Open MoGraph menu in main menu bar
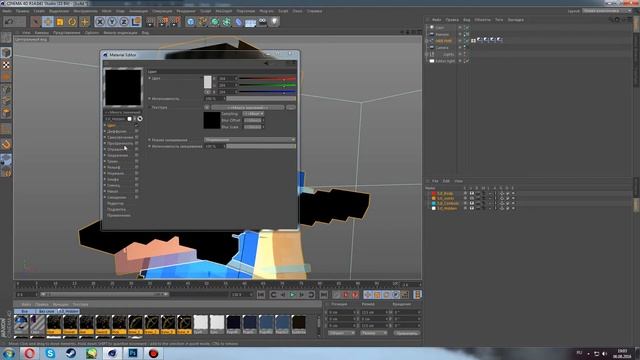 tap(223, 11)
